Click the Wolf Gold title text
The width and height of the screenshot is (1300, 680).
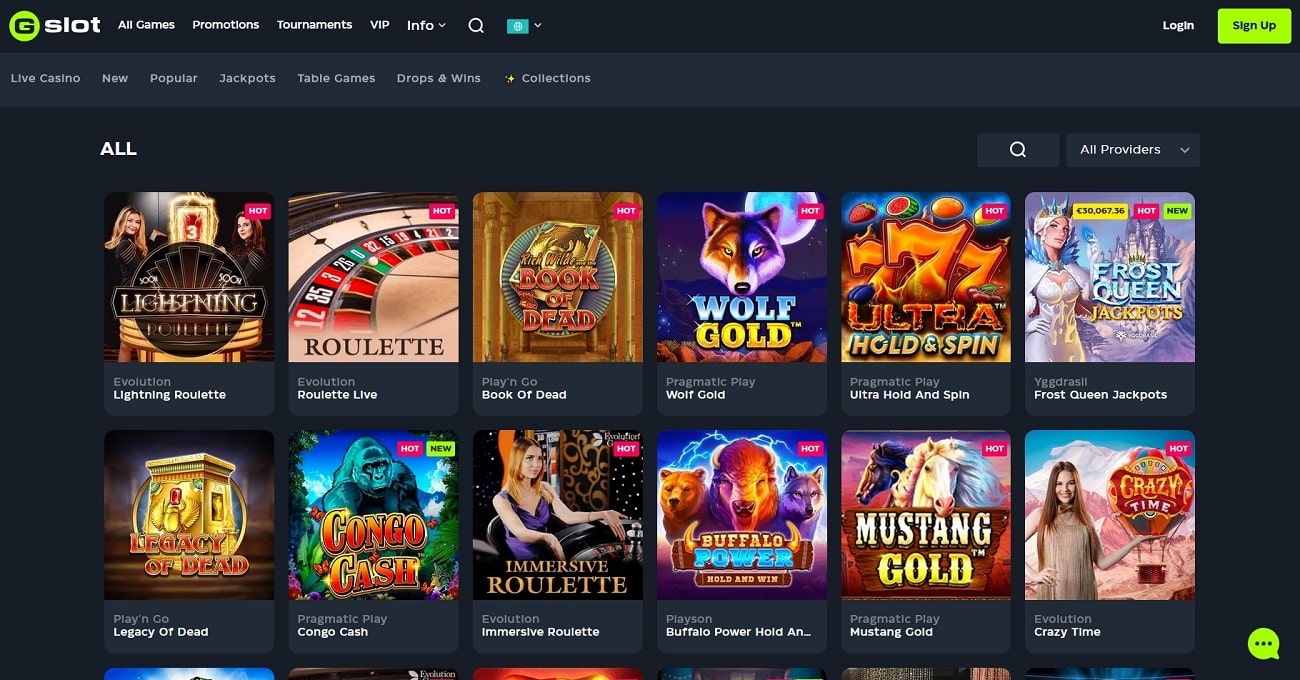click(x=696, y=395)
